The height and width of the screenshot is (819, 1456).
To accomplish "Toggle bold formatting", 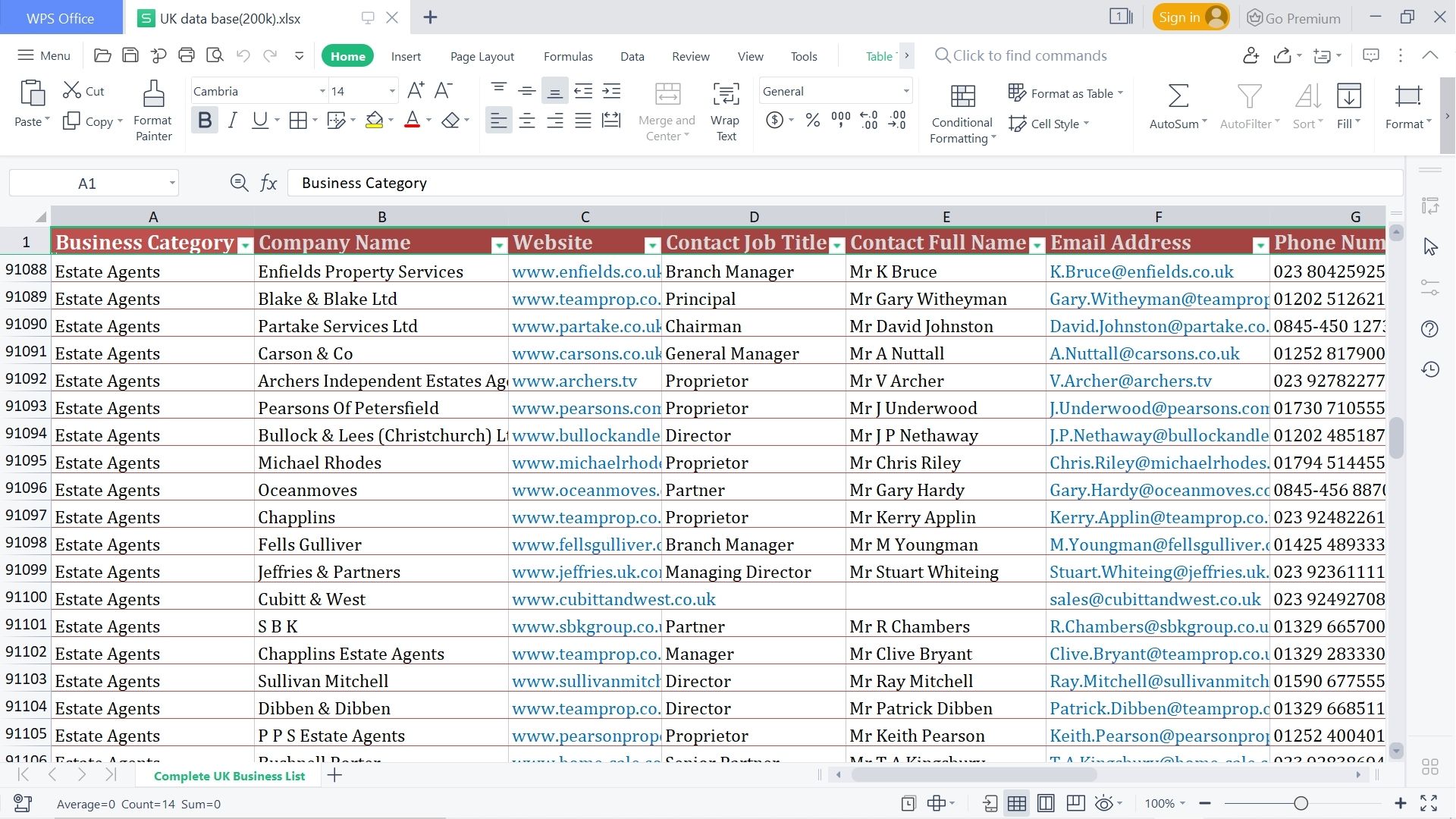I will coord(203,120).
